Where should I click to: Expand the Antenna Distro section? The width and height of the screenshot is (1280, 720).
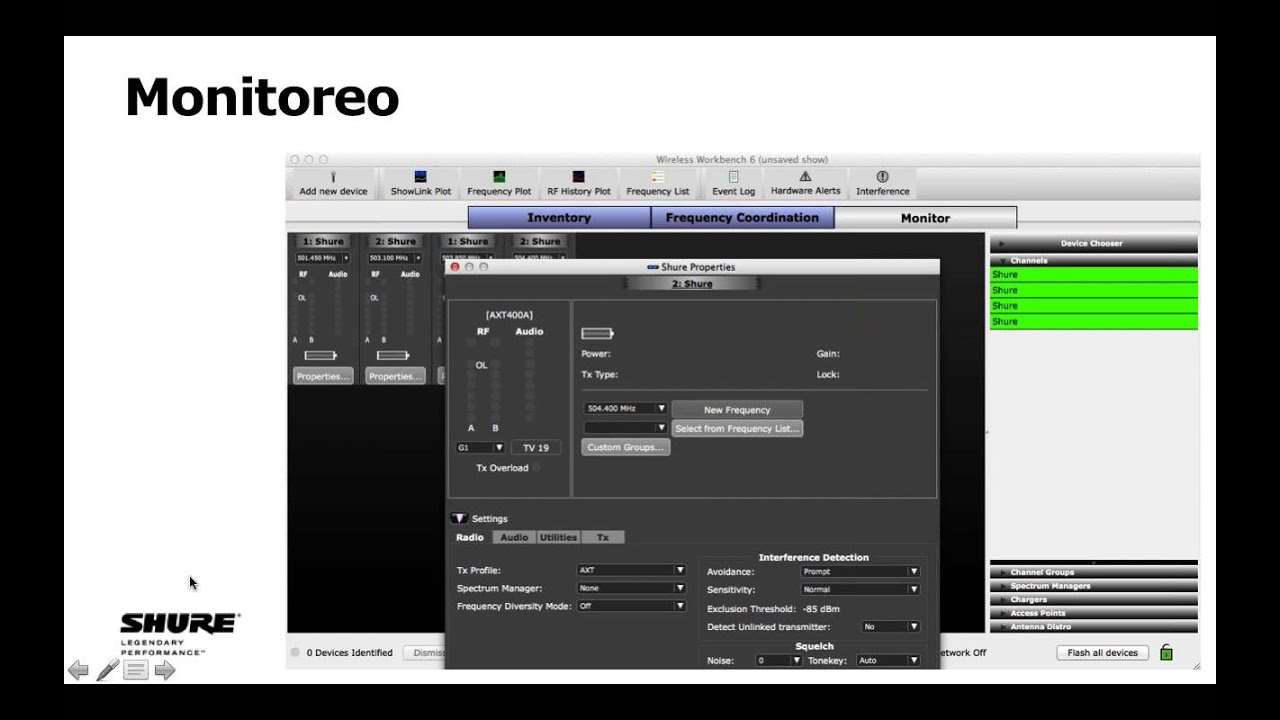(x=1093, y=627)
